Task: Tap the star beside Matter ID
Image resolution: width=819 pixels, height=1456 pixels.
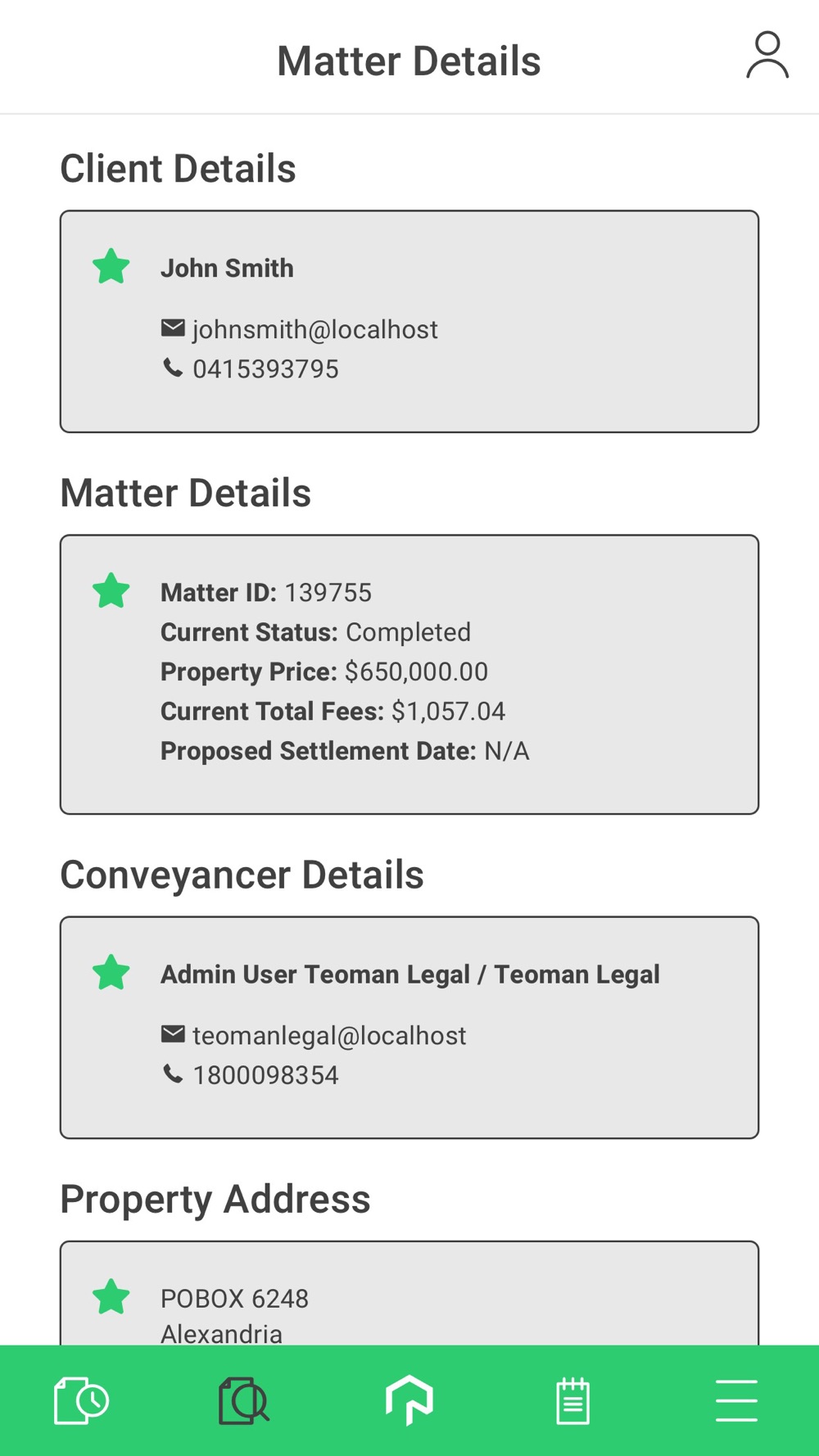Action: (x=111, y=591)
